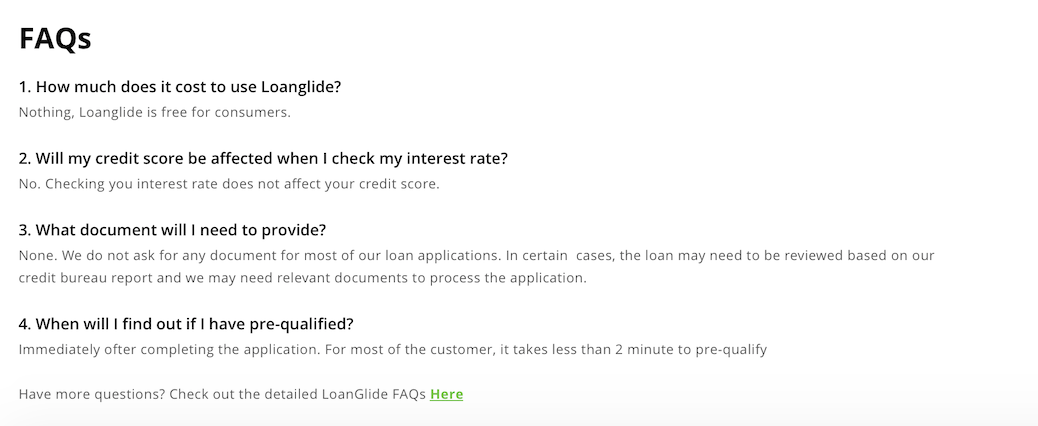Screen dimensions: 1038x426
Task: Click "LoanGlide FAQs" text before Here link
Action: (373, 394)
